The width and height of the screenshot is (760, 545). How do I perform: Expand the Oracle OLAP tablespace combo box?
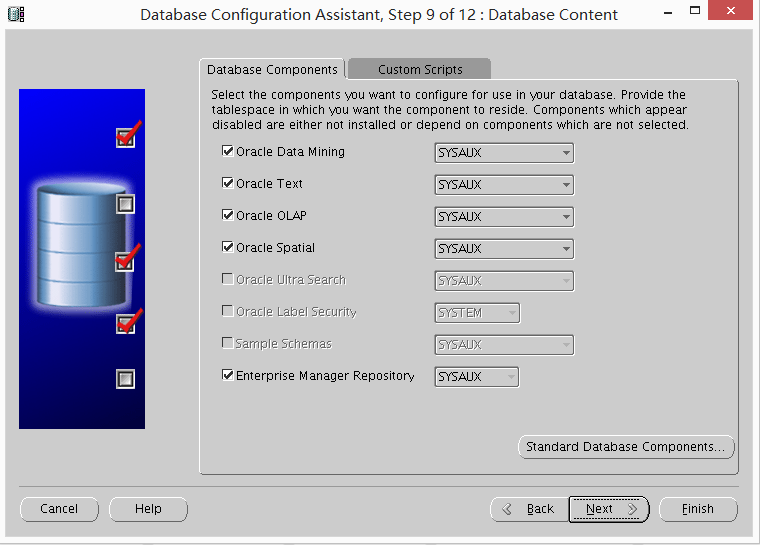pyautogui.click(x=504, y=217)
